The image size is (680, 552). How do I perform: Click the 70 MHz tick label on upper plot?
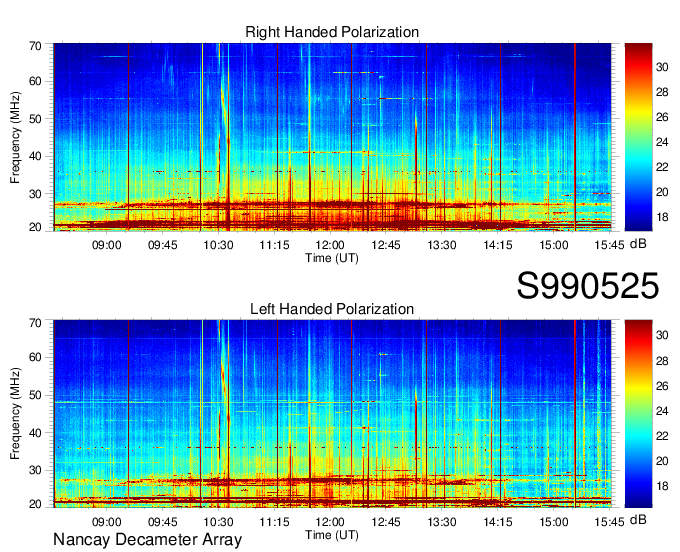point(35,46)
